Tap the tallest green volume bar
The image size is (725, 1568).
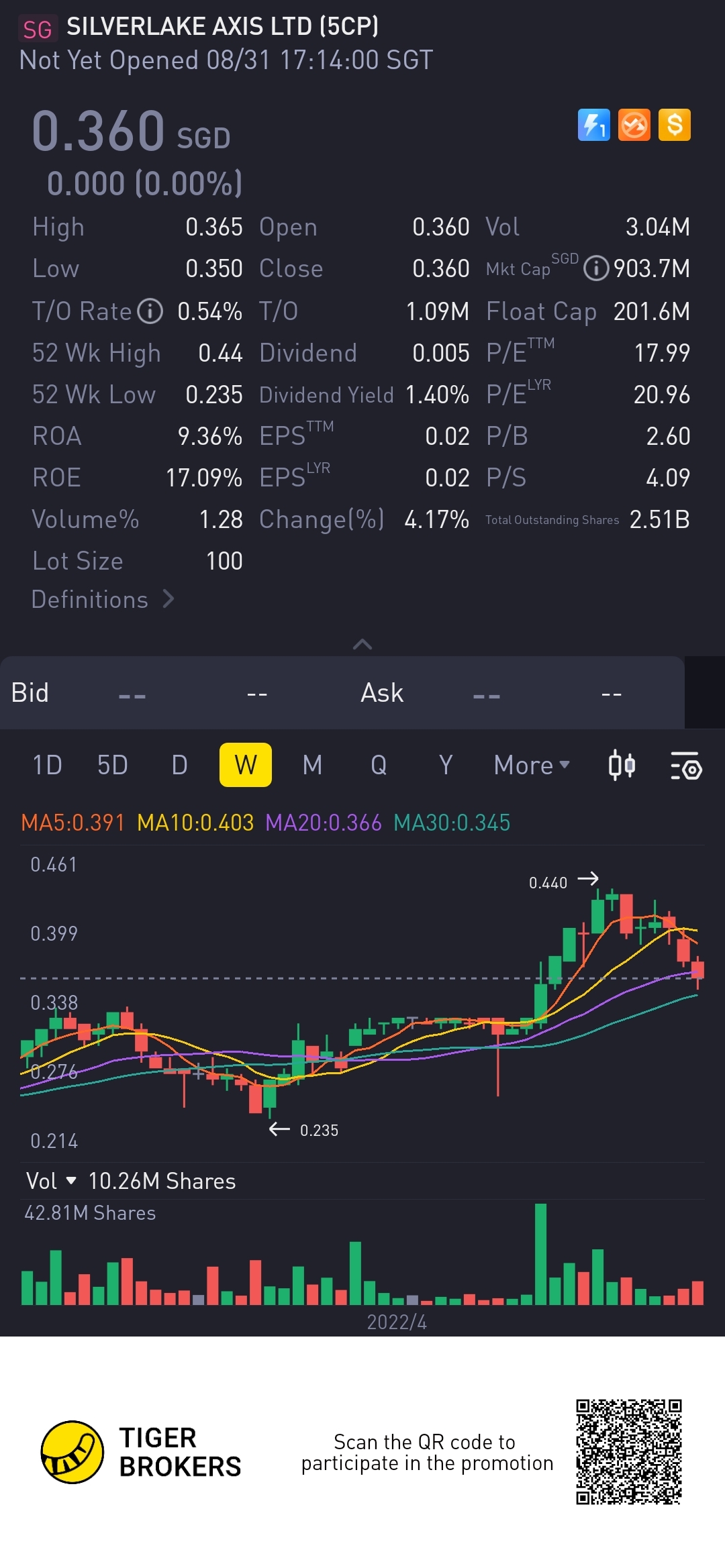coord(541,1254)
